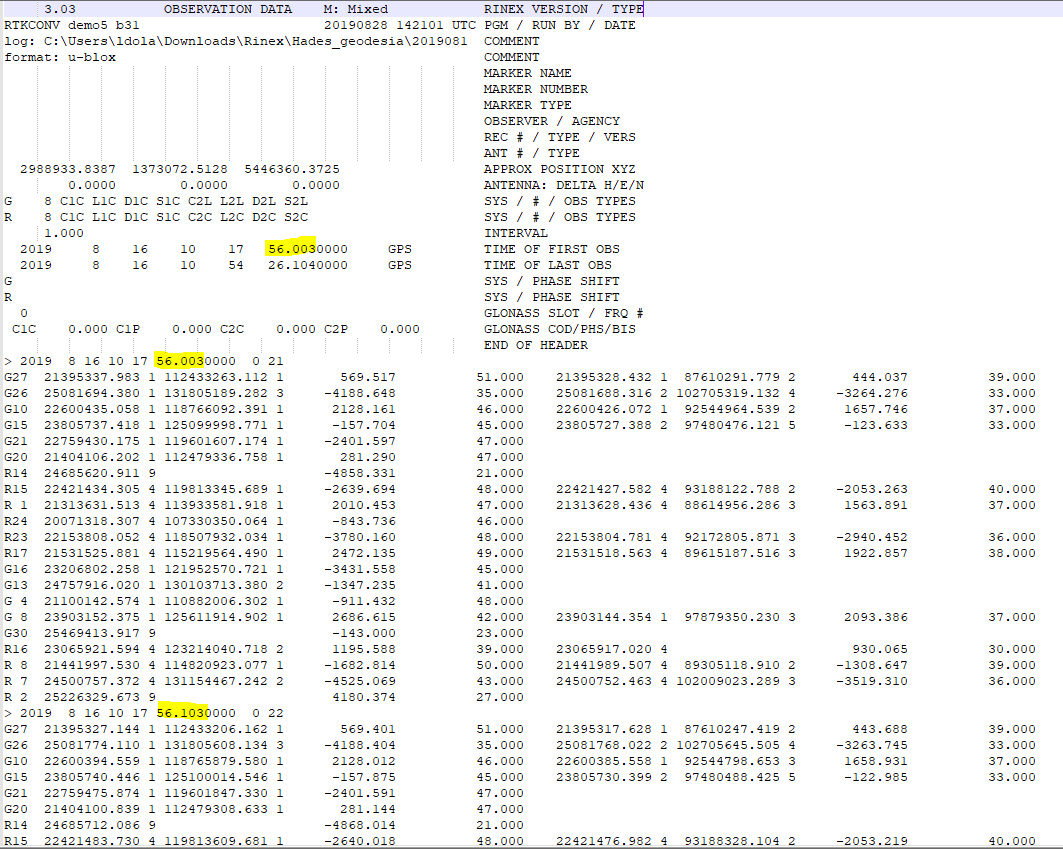Click the Doppler value "-157.704"
The height and width of the screenshot is (849, 1063).
point(364,425)
